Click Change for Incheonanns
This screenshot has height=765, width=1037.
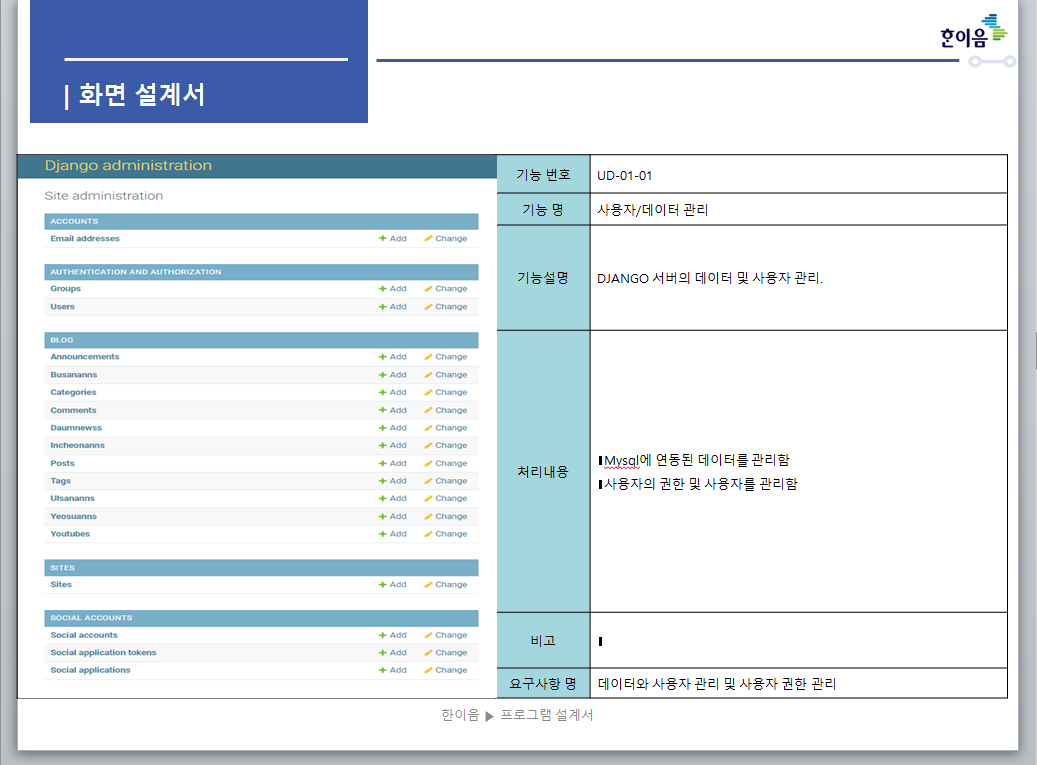pyautogui.click(x=446, y=446)
